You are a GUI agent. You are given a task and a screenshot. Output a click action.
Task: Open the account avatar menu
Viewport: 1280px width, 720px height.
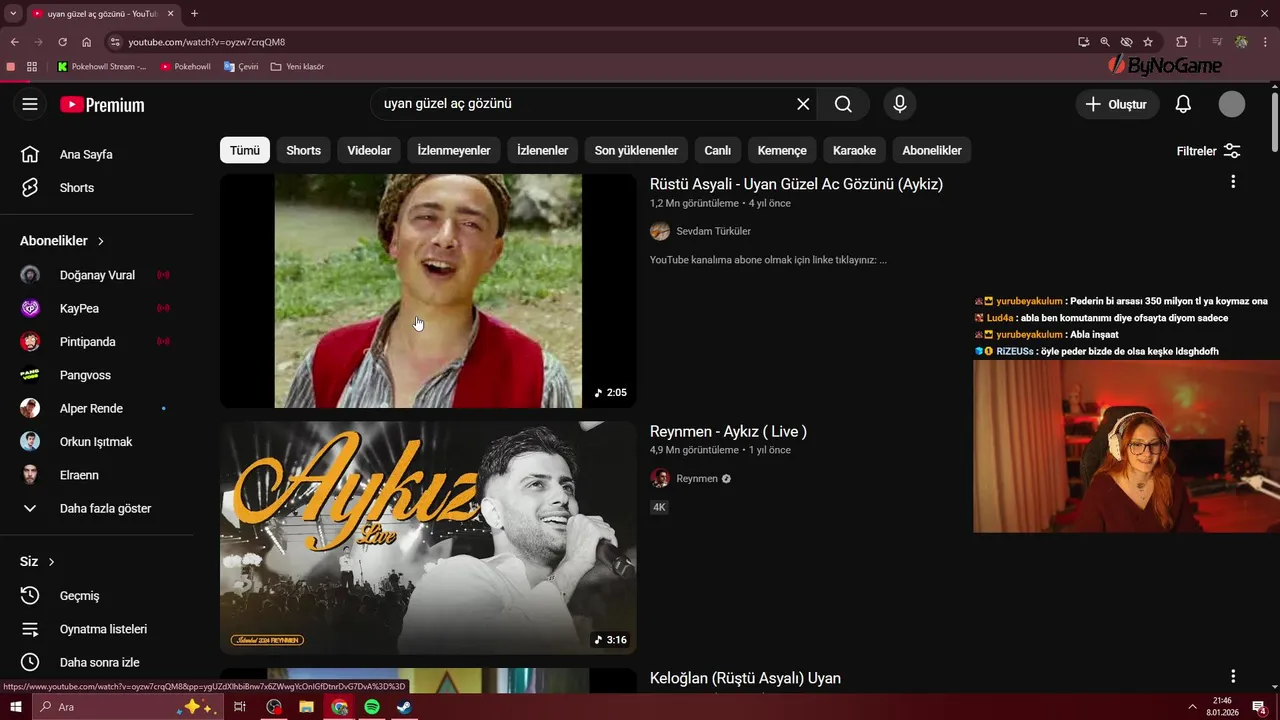pyautogui.click(x=1232, y=104)
